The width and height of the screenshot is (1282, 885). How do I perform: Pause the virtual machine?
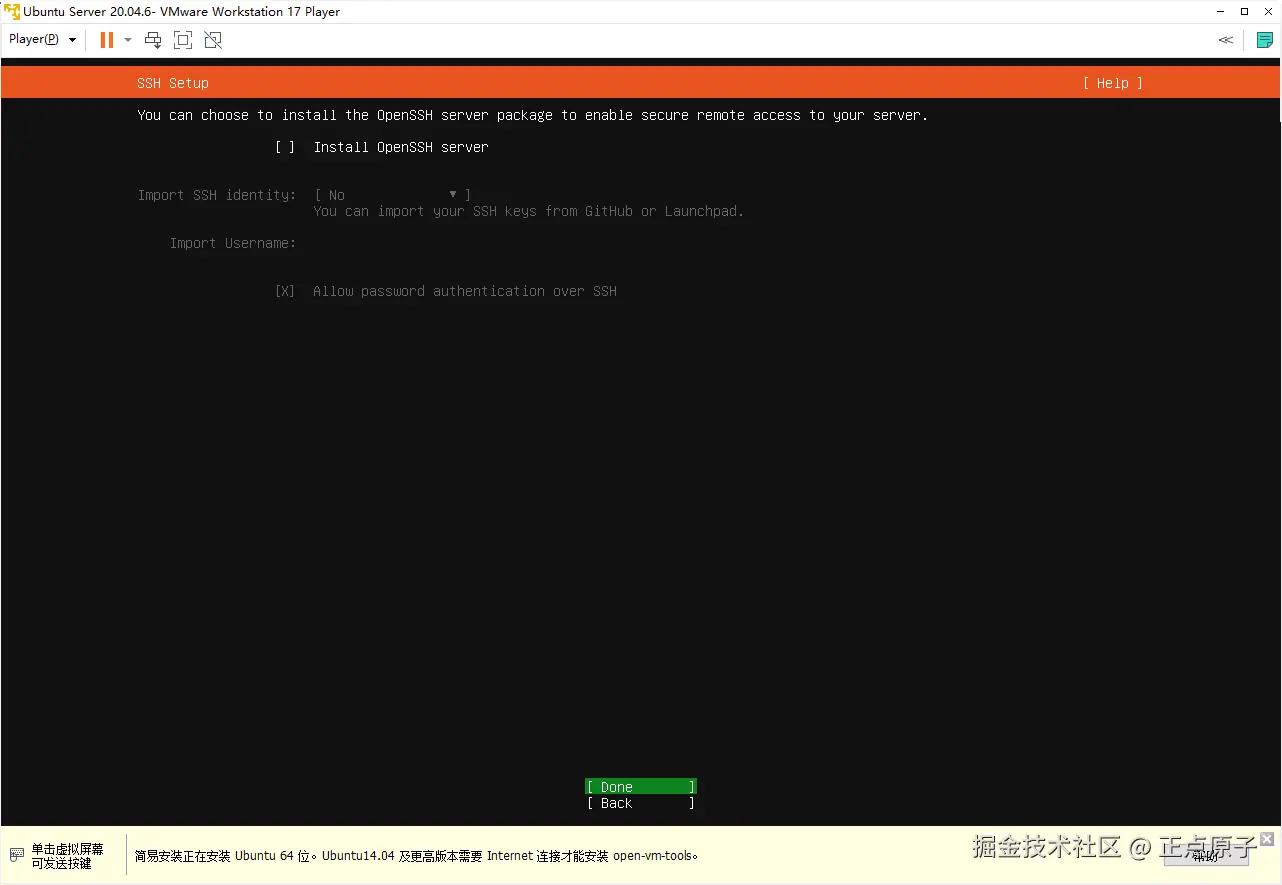106,40
